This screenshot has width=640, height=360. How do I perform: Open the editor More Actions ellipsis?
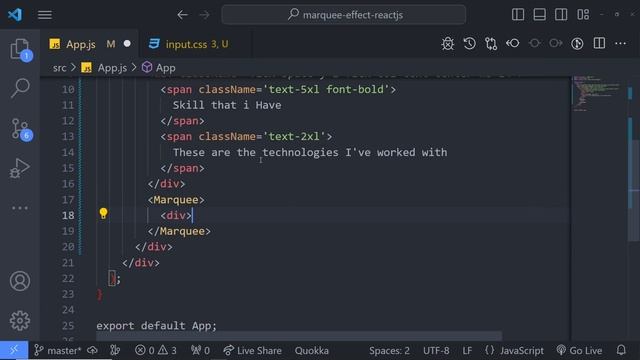pos(620,43)
